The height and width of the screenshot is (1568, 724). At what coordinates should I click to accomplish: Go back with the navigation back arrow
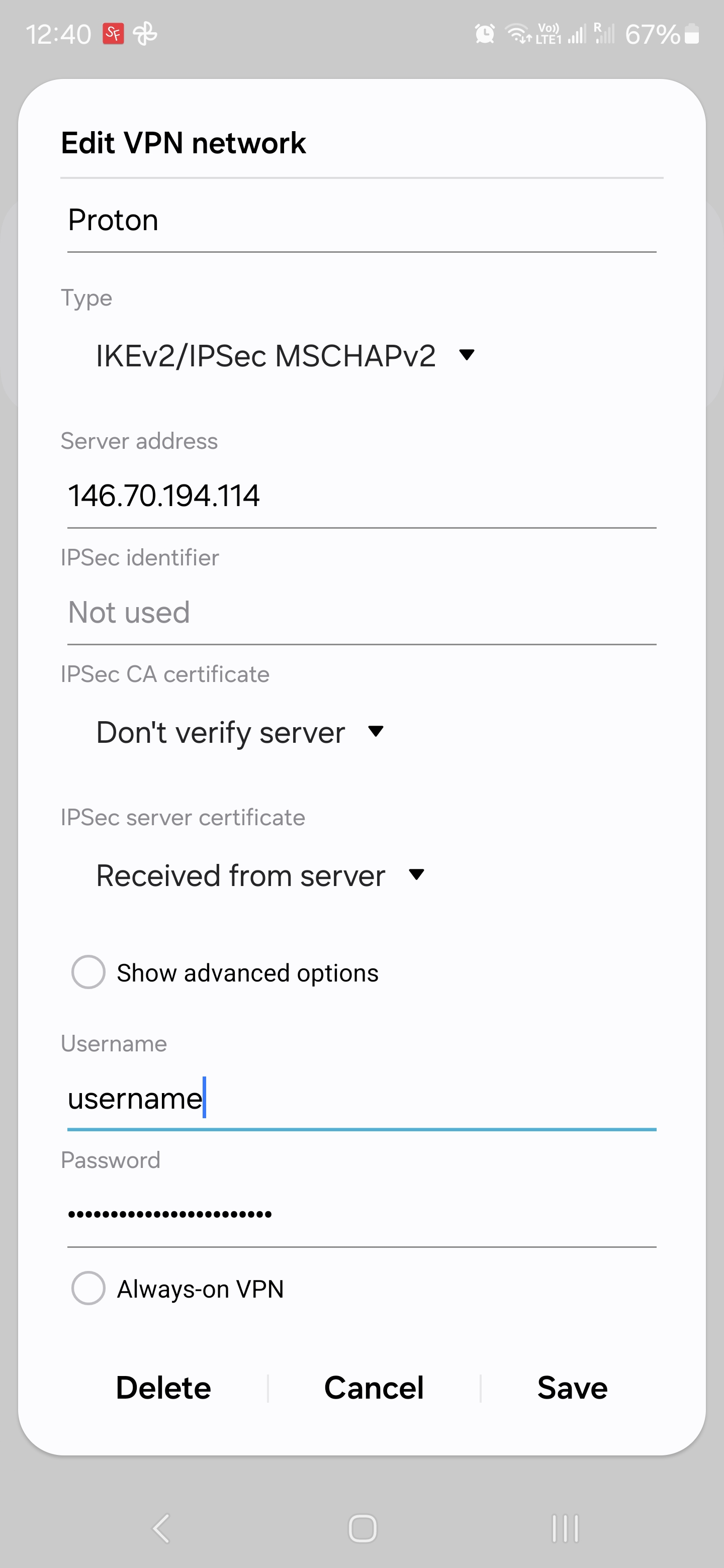point(161,1528)
